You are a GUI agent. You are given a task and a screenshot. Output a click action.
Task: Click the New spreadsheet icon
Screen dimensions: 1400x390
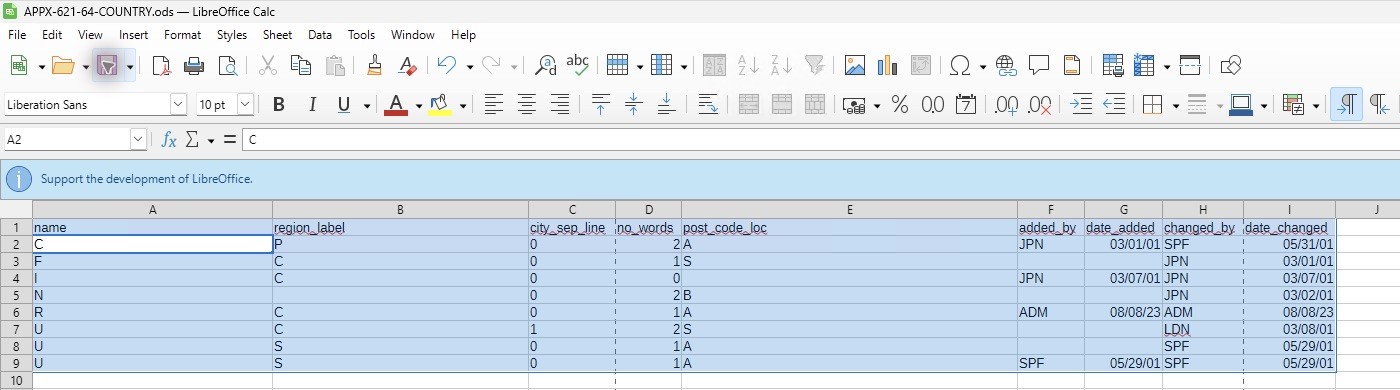point(19,66)
